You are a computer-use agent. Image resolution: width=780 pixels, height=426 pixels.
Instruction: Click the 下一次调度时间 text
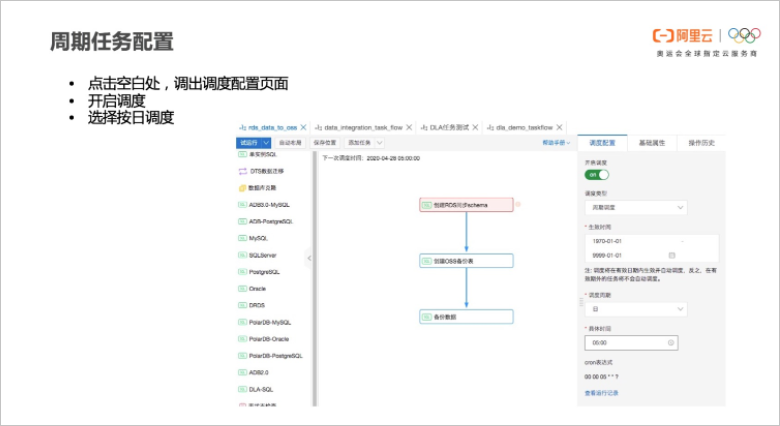tap(371, 158)
